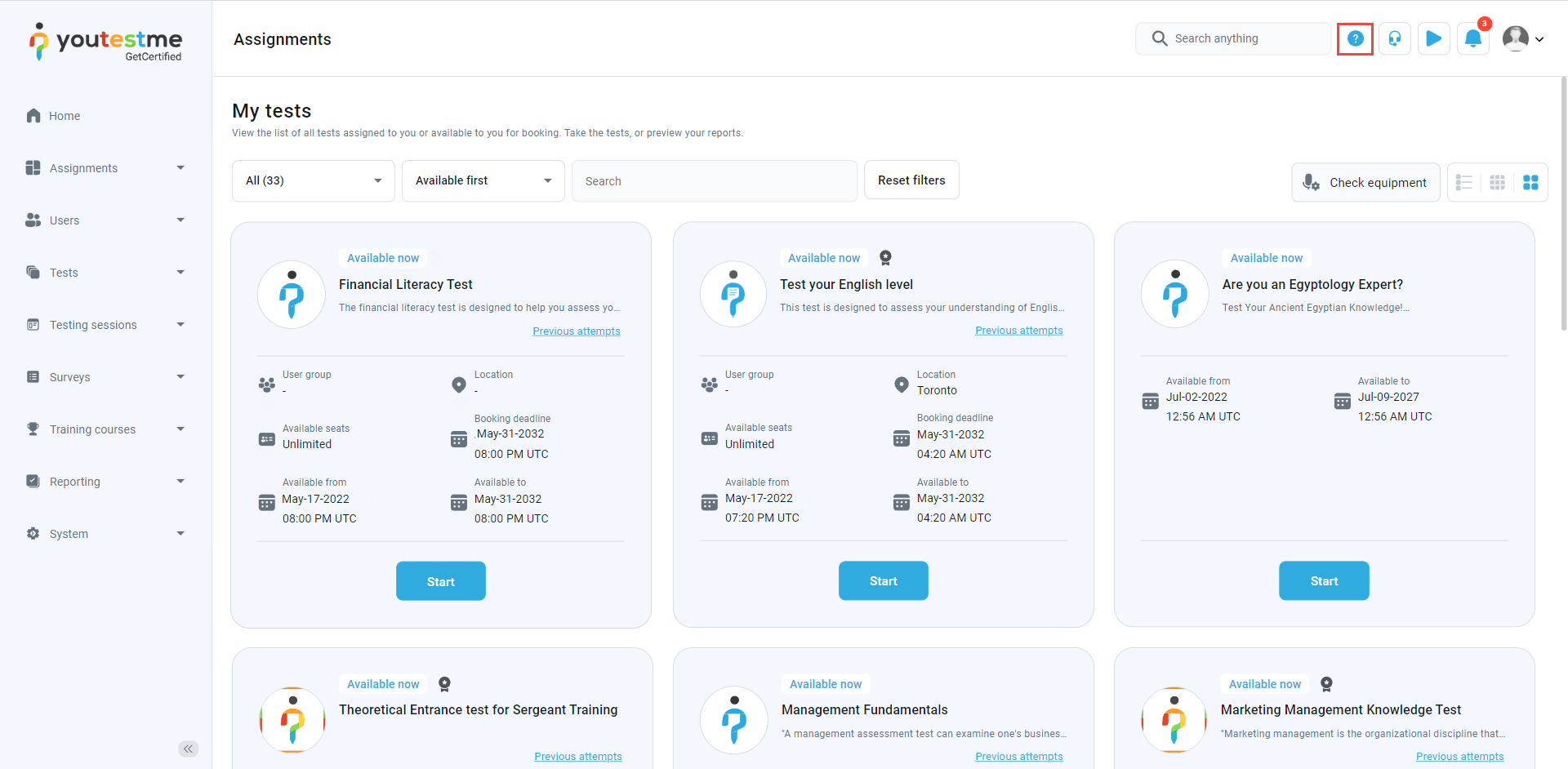The width and height of the screenshot is (1568, 769).
Task: Open the All (33) filter dropdown
Action: click(314, 180)
